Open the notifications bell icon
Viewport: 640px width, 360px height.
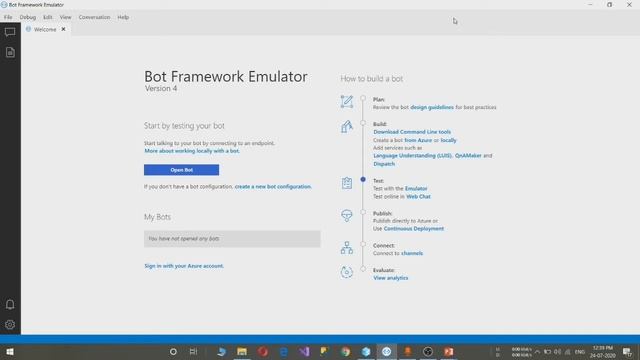pos(10,304)
